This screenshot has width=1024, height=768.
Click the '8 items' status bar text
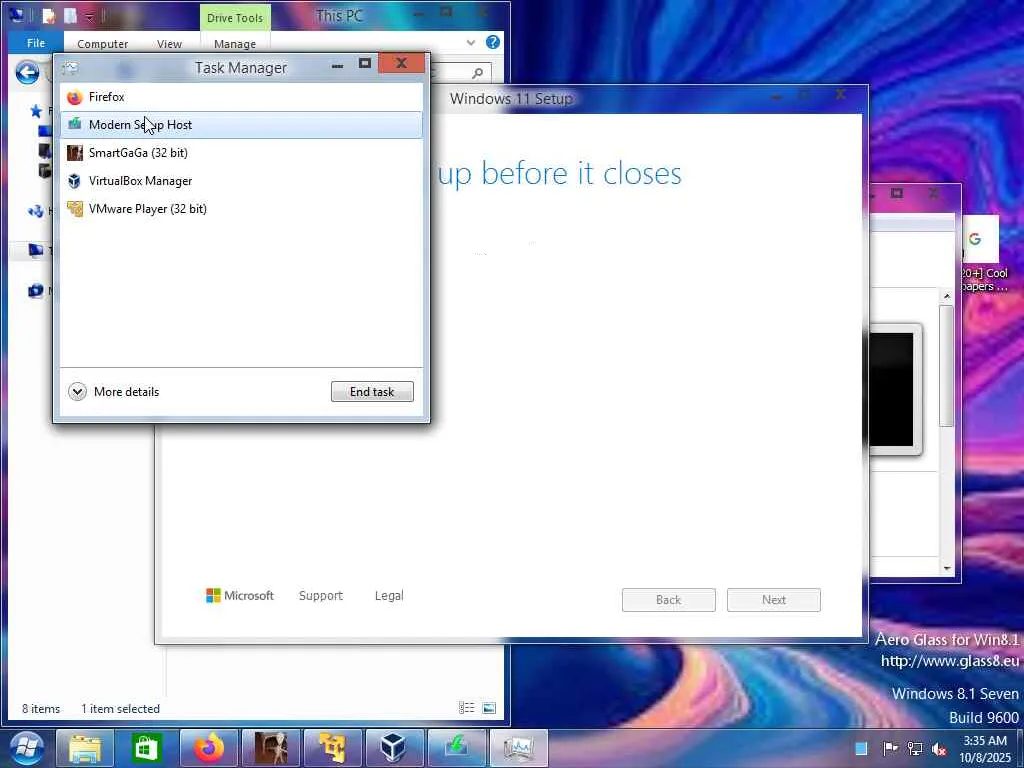point(40,709)
